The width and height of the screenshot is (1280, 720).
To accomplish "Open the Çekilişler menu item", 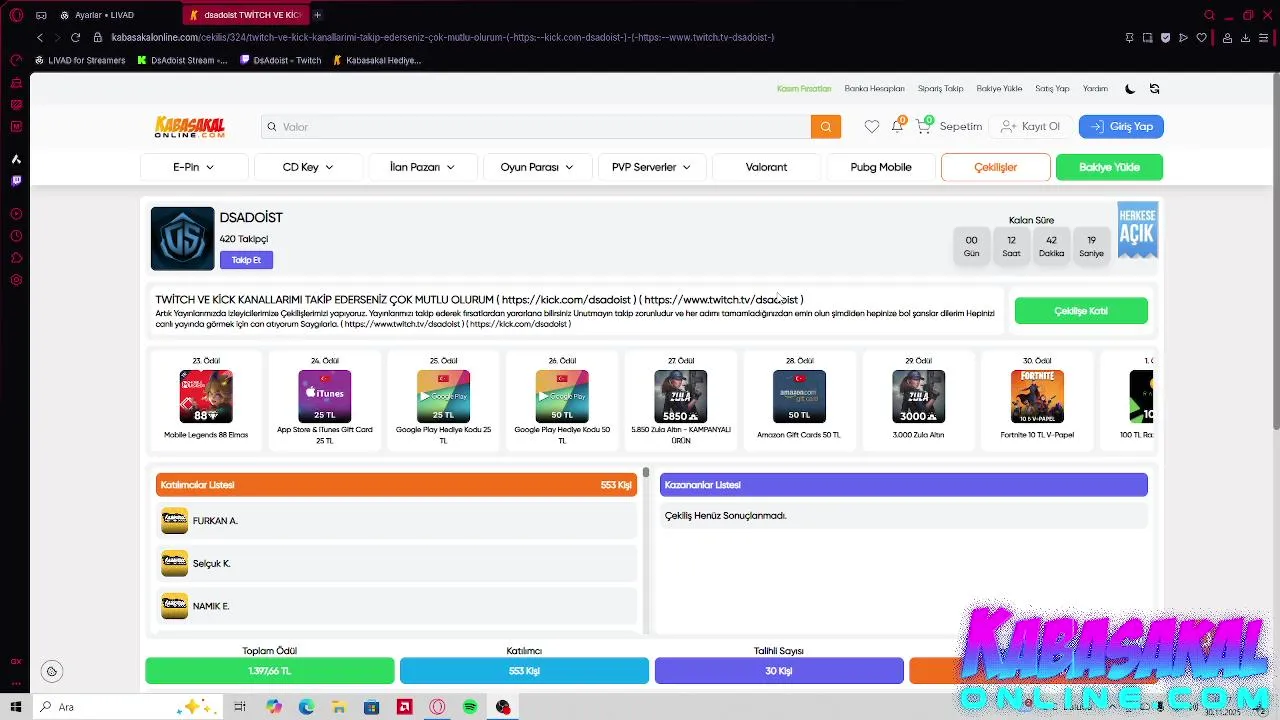I will coord(996,167).
